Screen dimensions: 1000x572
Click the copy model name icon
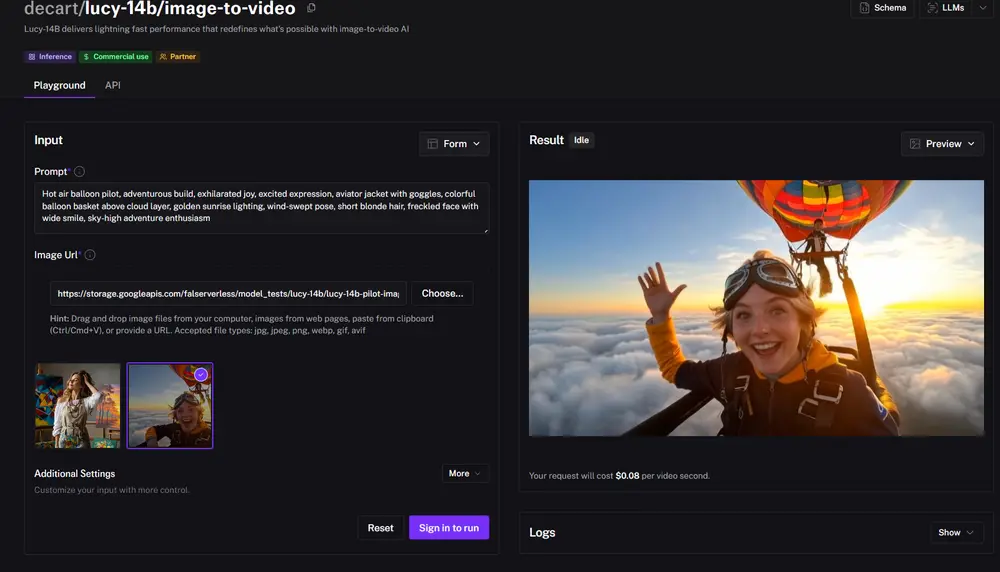[312, 9]
